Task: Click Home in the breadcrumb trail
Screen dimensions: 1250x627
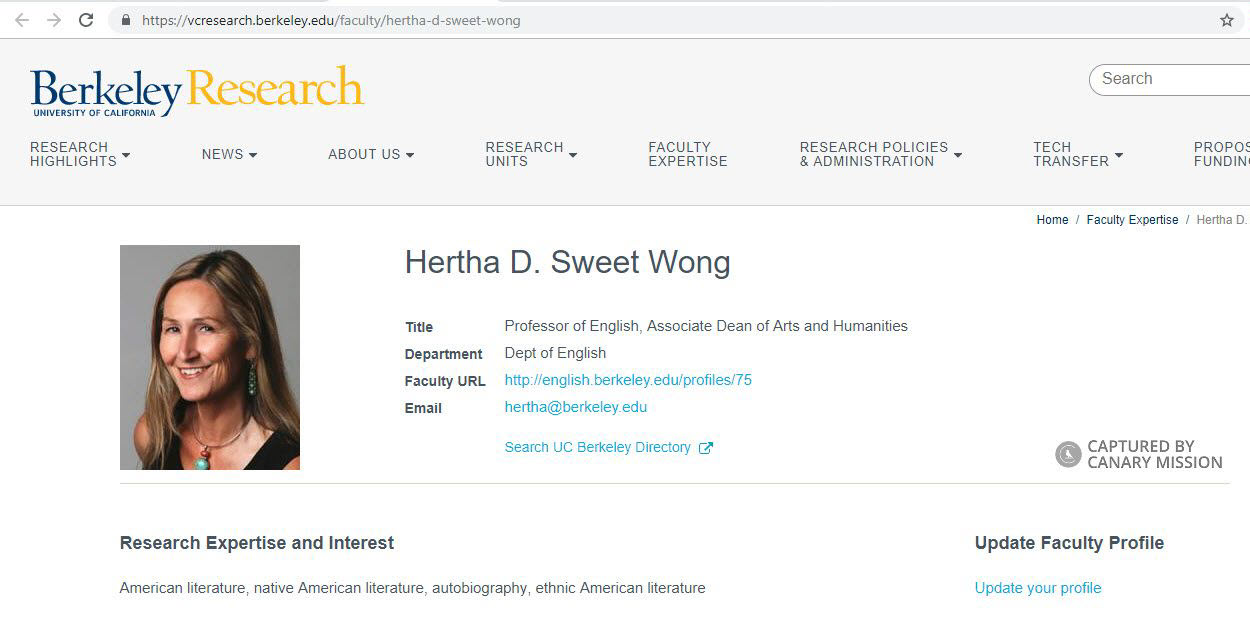Action: pos(1052,219)
